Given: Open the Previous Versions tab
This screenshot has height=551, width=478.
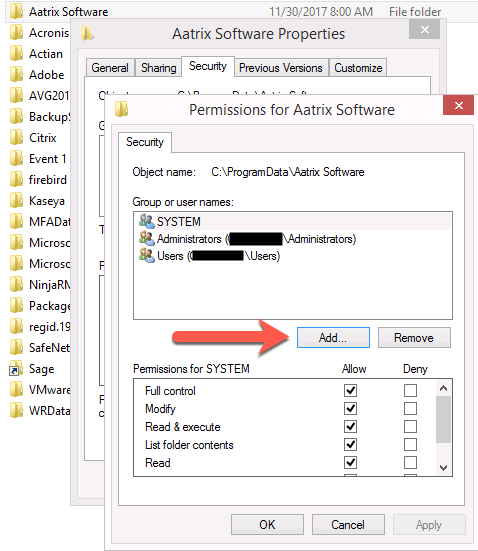Looking at the screenshot, I should [280, 67].
